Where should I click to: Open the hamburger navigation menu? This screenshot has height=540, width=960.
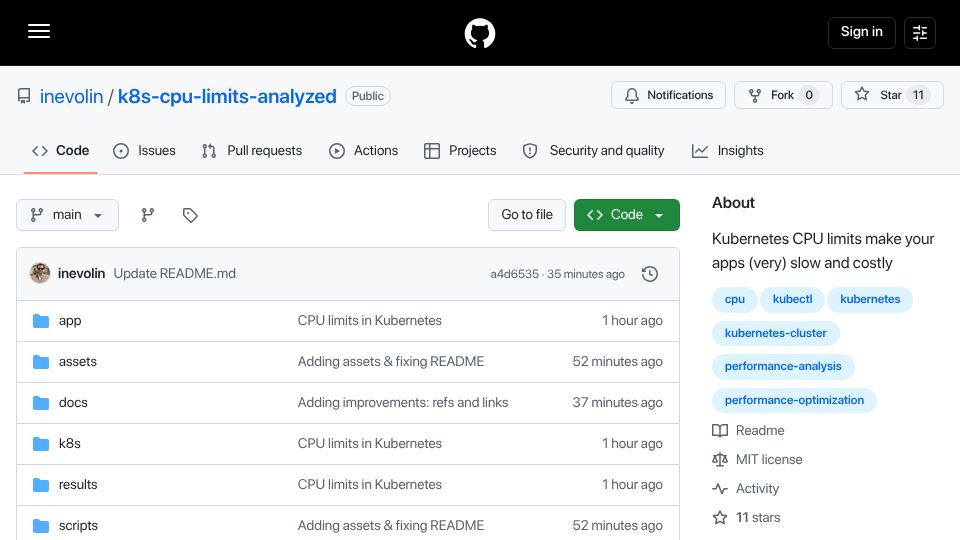click(39, 31)
